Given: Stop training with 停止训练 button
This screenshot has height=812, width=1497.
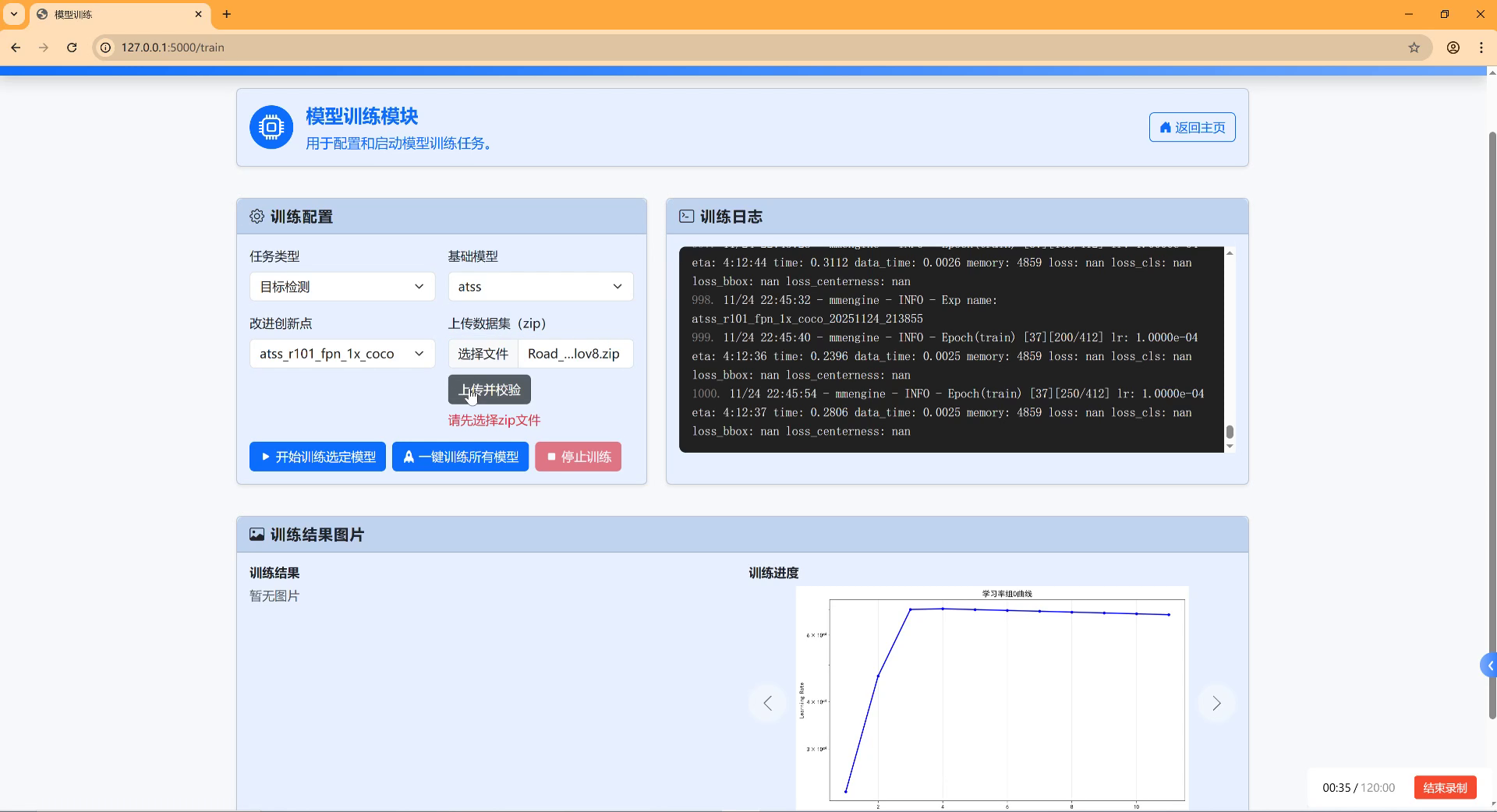Looking at the screenshot, I should coord(578,457).
